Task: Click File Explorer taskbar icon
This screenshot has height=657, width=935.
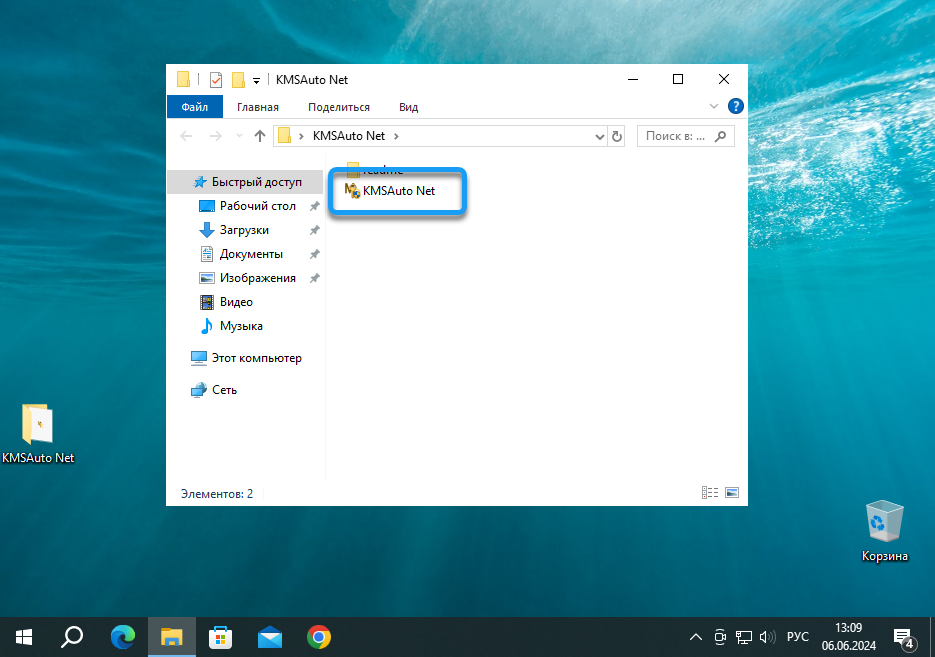Action: pos(172,637)
